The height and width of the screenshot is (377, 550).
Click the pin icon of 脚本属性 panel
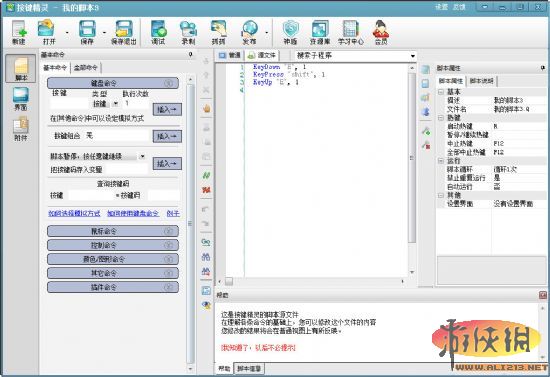[543, 68]
